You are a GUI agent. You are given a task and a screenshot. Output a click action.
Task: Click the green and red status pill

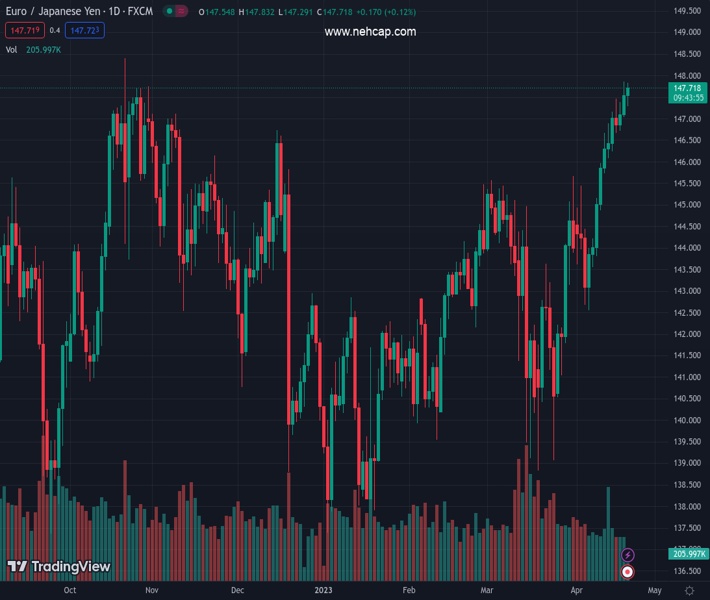(x=175, y=12)
